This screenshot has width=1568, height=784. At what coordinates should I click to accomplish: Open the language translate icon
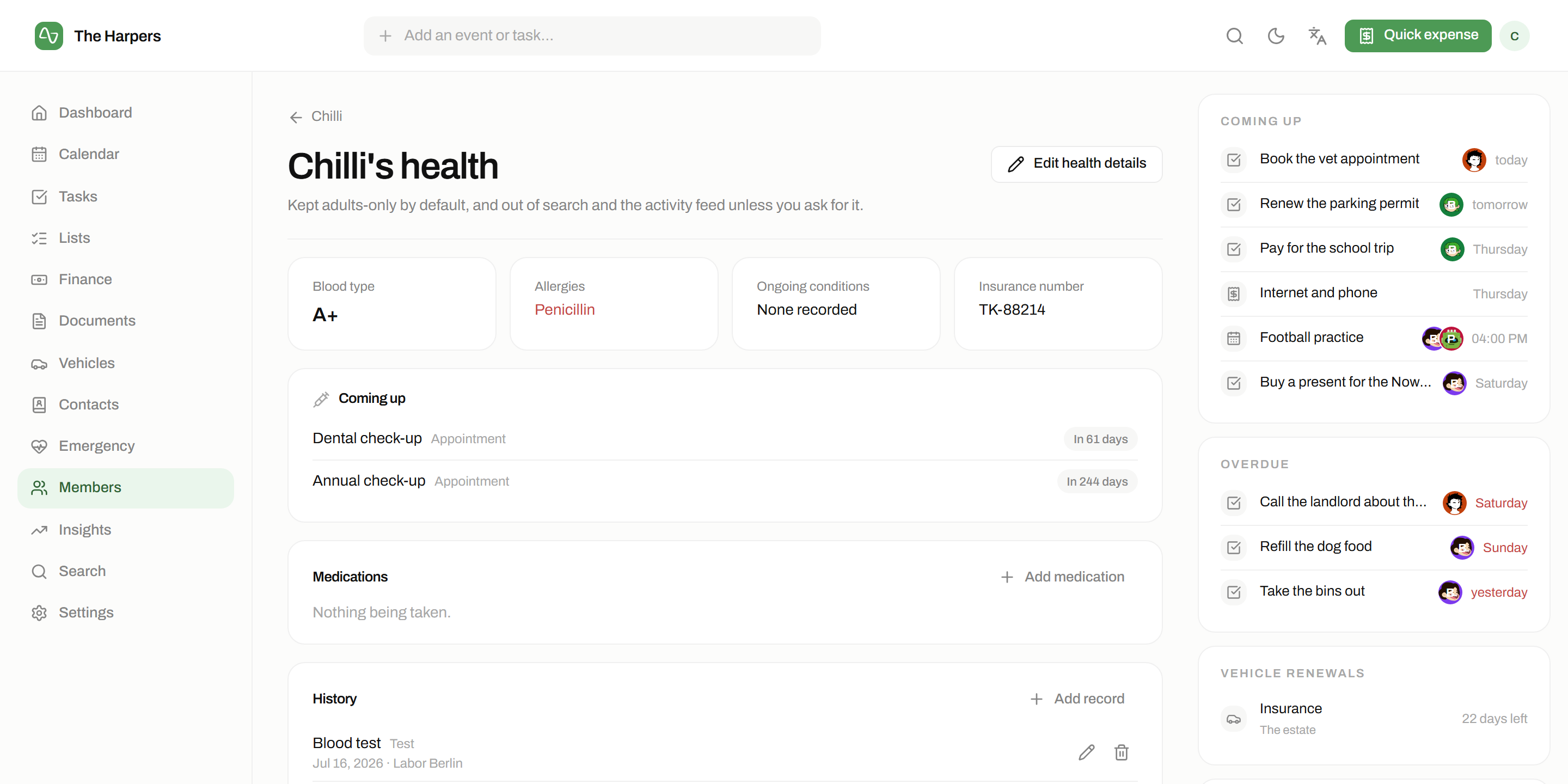coord(1317,36)
